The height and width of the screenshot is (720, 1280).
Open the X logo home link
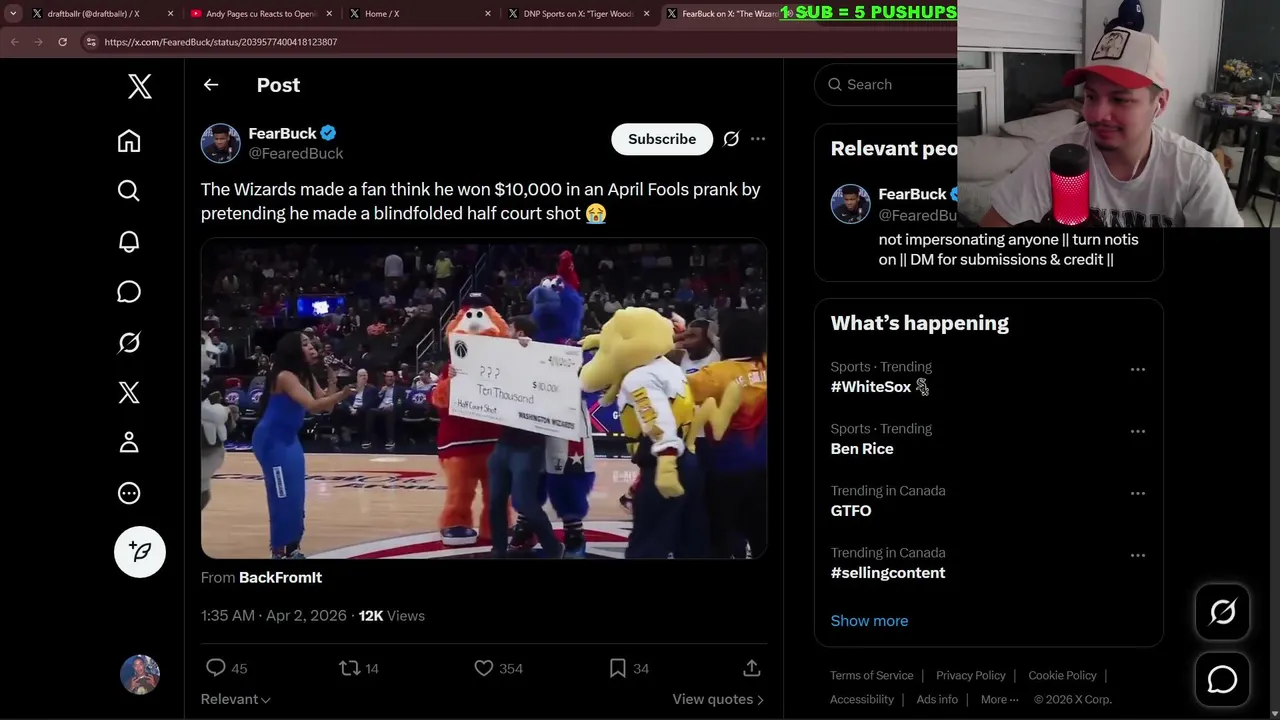pyautogui.click(x=140, y=86)
